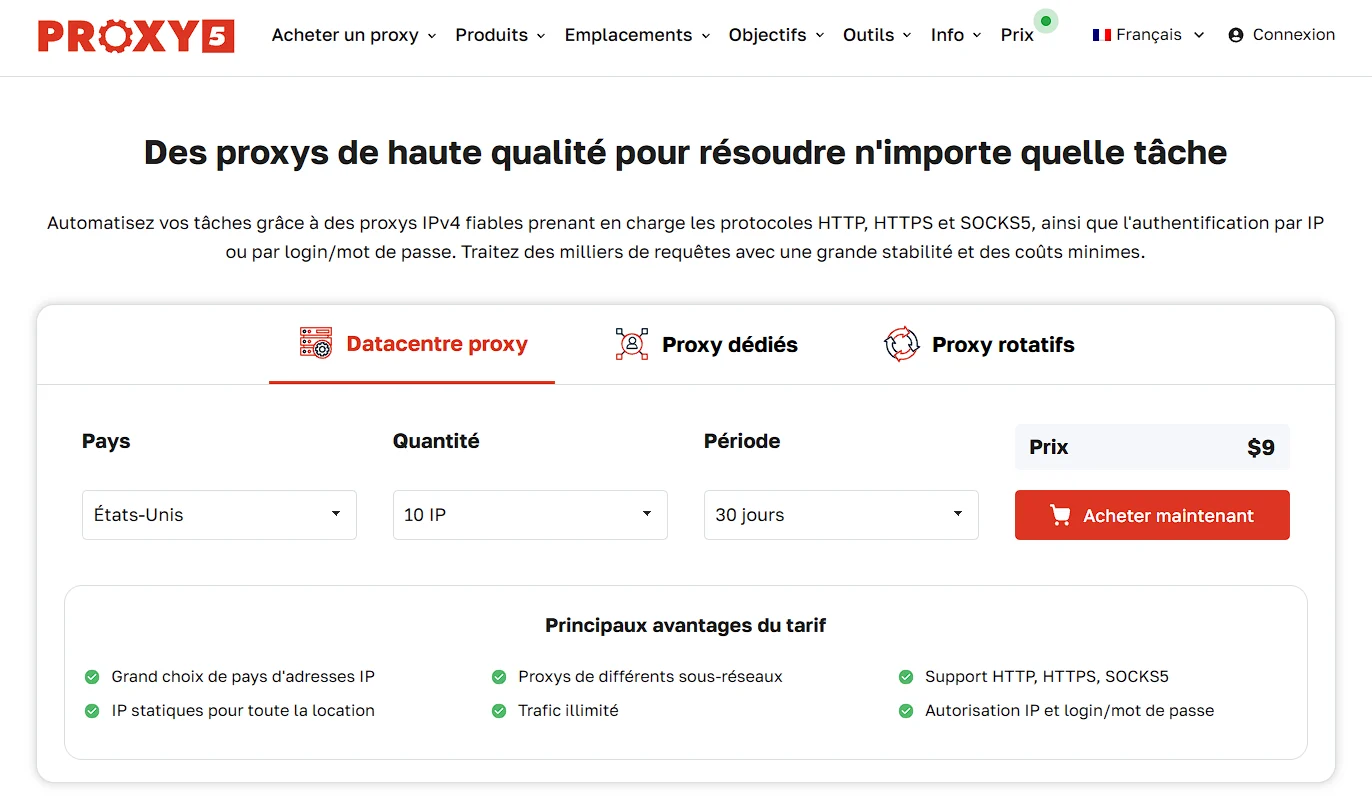Select the Proxy rotatifs tab
Image resolution: width=1372 pixels, height=805 pixels.
1002,345
